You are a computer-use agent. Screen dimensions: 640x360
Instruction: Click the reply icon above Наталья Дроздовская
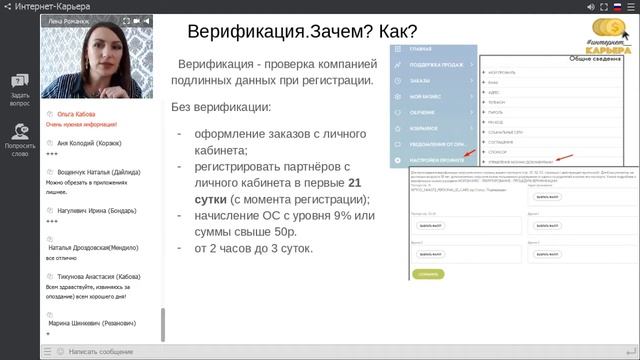pyautogui.click(x=50, y=239)
